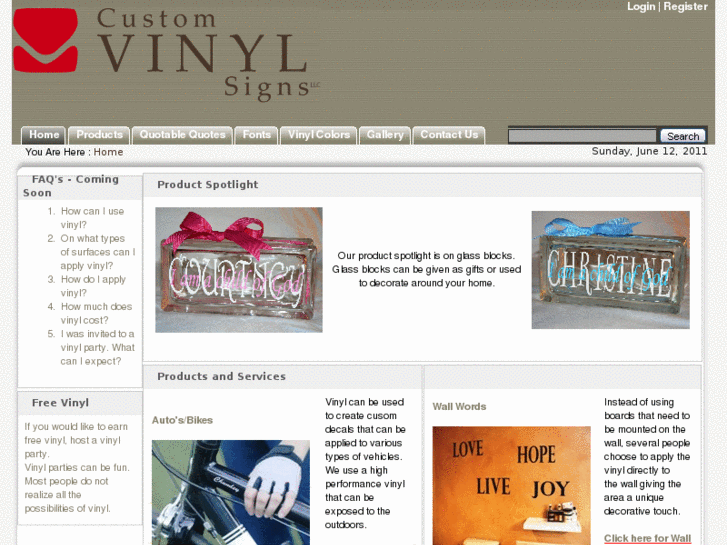Open the Fonts tab
The image size is (727, 545).
pyautogui.click(x=256, y=135)
